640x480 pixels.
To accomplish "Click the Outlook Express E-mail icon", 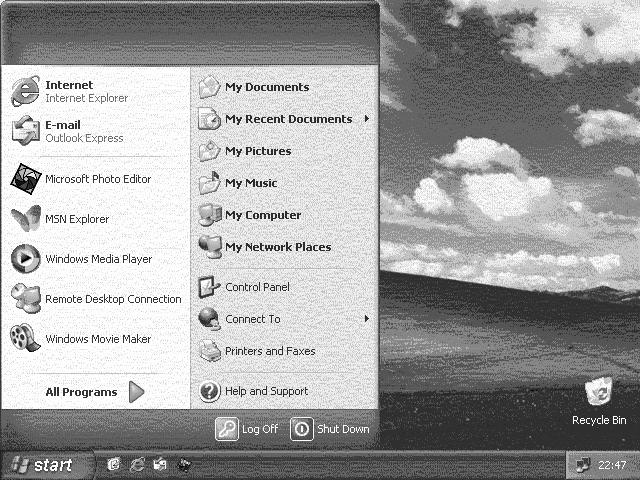I will pos(25,131).
